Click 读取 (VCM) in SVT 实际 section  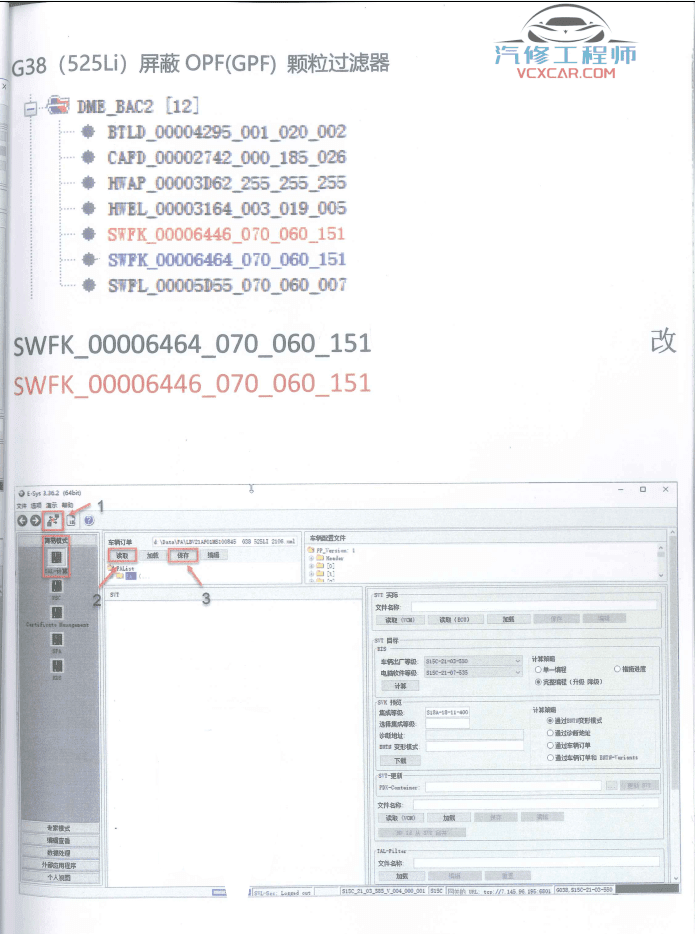point(400,619)
